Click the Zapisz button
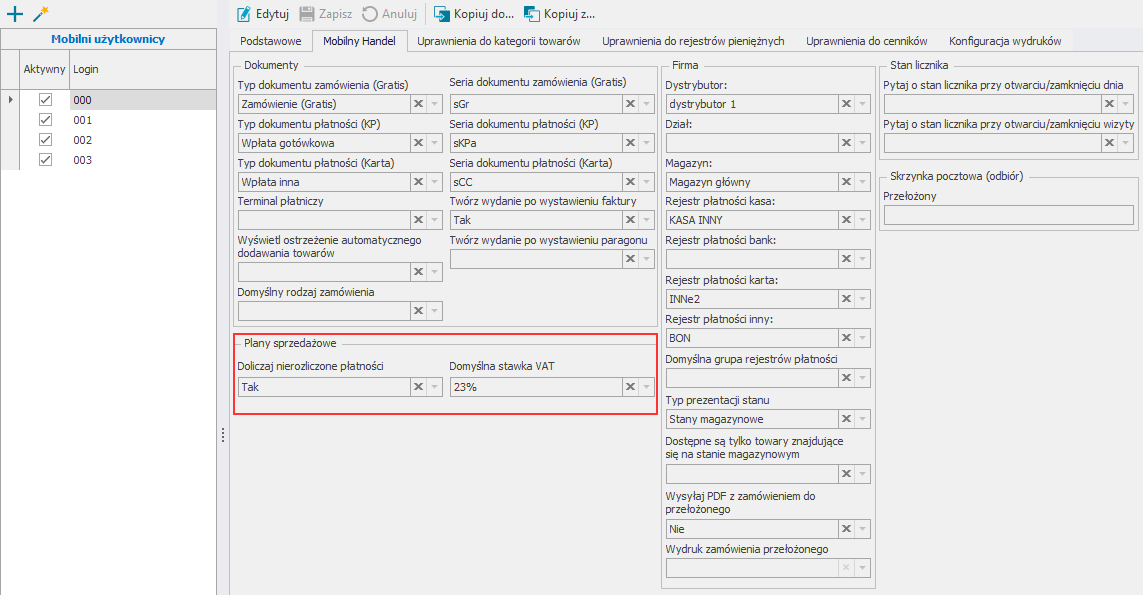This screenshot has height=595, width=1143. 326,14
